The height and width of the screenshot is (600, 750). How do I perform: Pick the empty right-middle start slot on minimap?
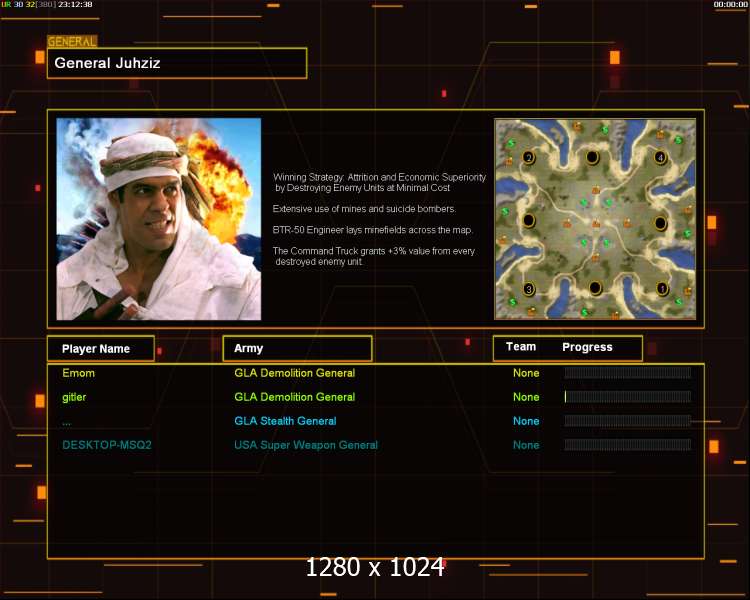pos(661,223)
